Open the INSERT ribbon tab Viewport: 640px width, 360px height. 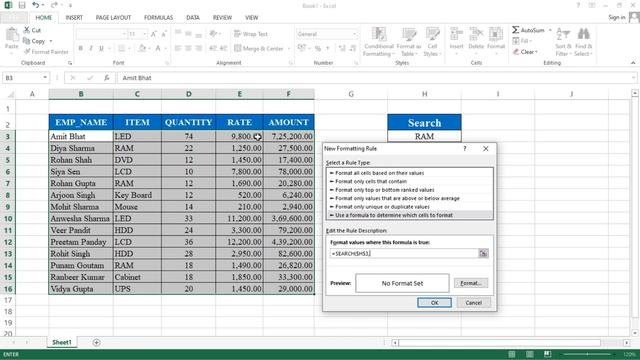coord(74,18)
